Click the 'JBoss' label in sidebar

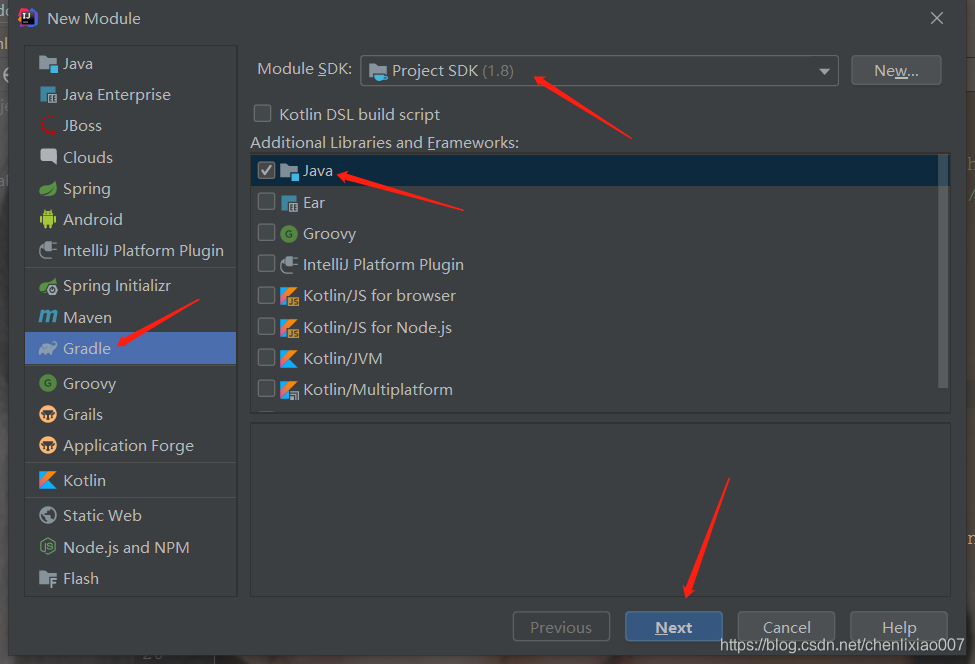(82, 126)
